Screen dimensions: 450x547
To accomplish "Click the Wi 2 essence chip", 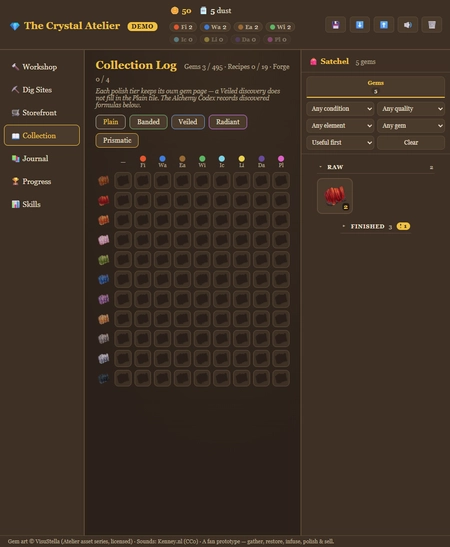I will (x=280, y=27).
